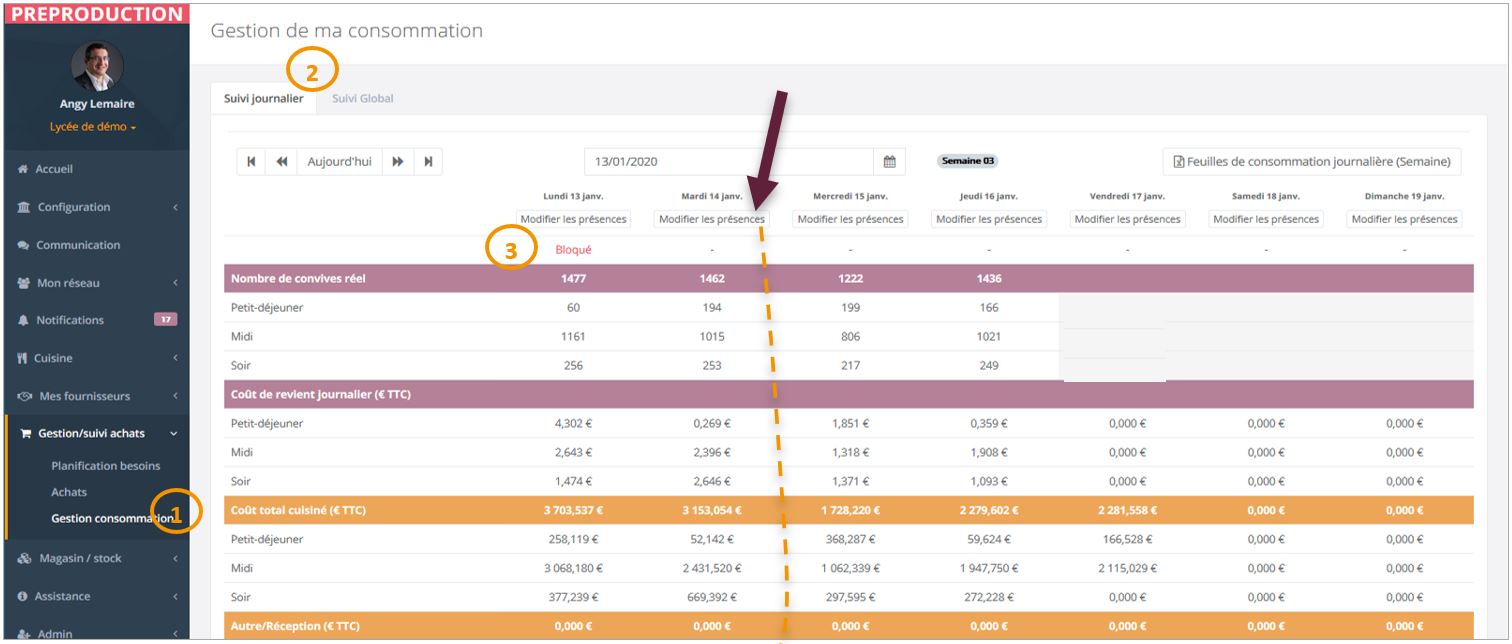Click Vendredi's Midi cost 2 115,029 €
The width and height of the screenshot is (1512, 644).
click(1127, 568)
